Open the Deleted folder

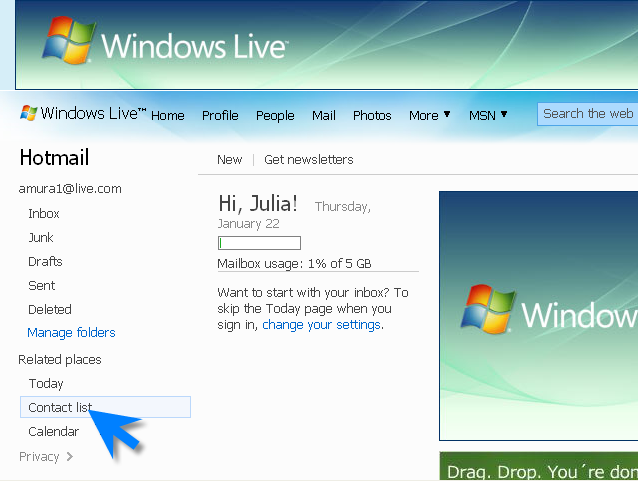50,310
